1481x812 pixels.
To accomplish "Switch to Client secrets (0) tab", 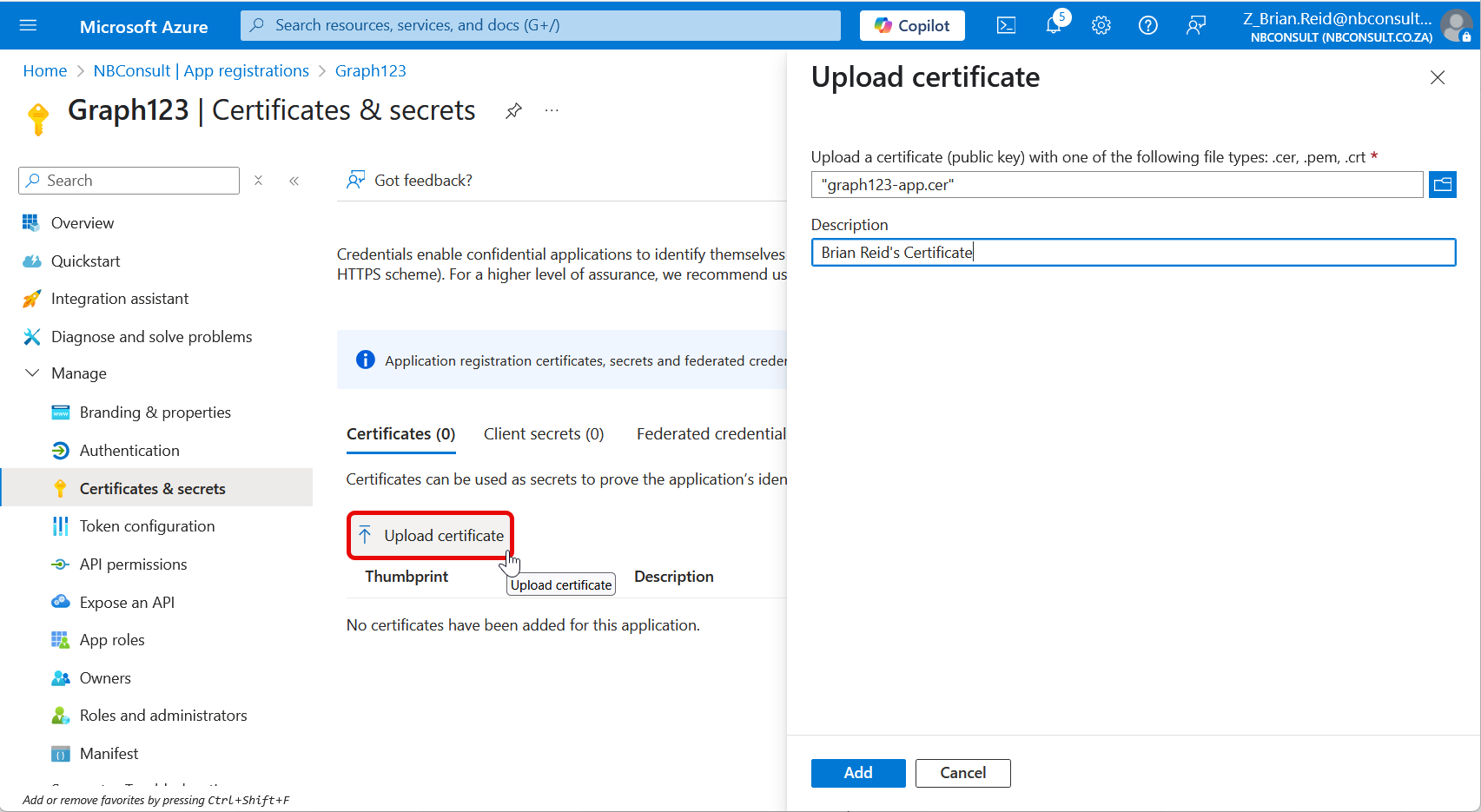I will (x=544, y=434).
